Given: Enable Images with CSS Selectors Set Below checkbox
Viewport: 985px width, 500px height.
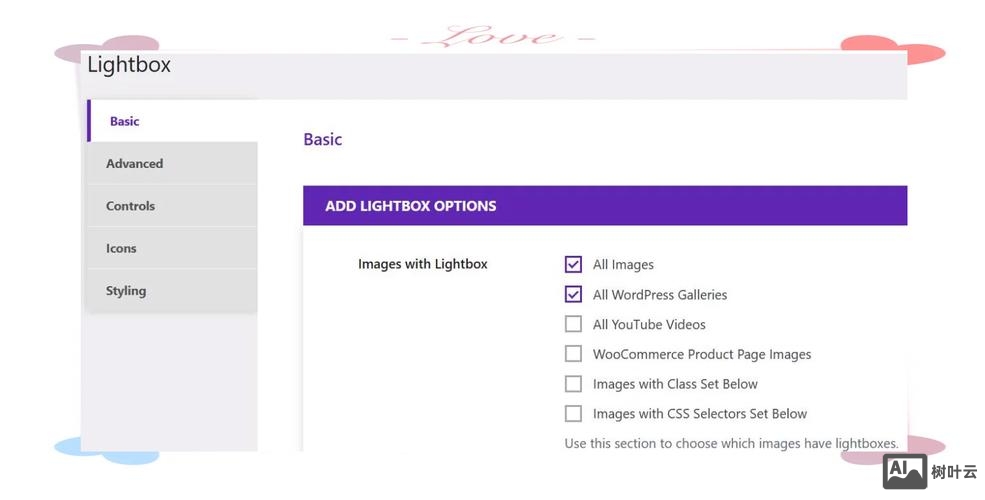Looking at the screenshot, I should pos(573,414).
